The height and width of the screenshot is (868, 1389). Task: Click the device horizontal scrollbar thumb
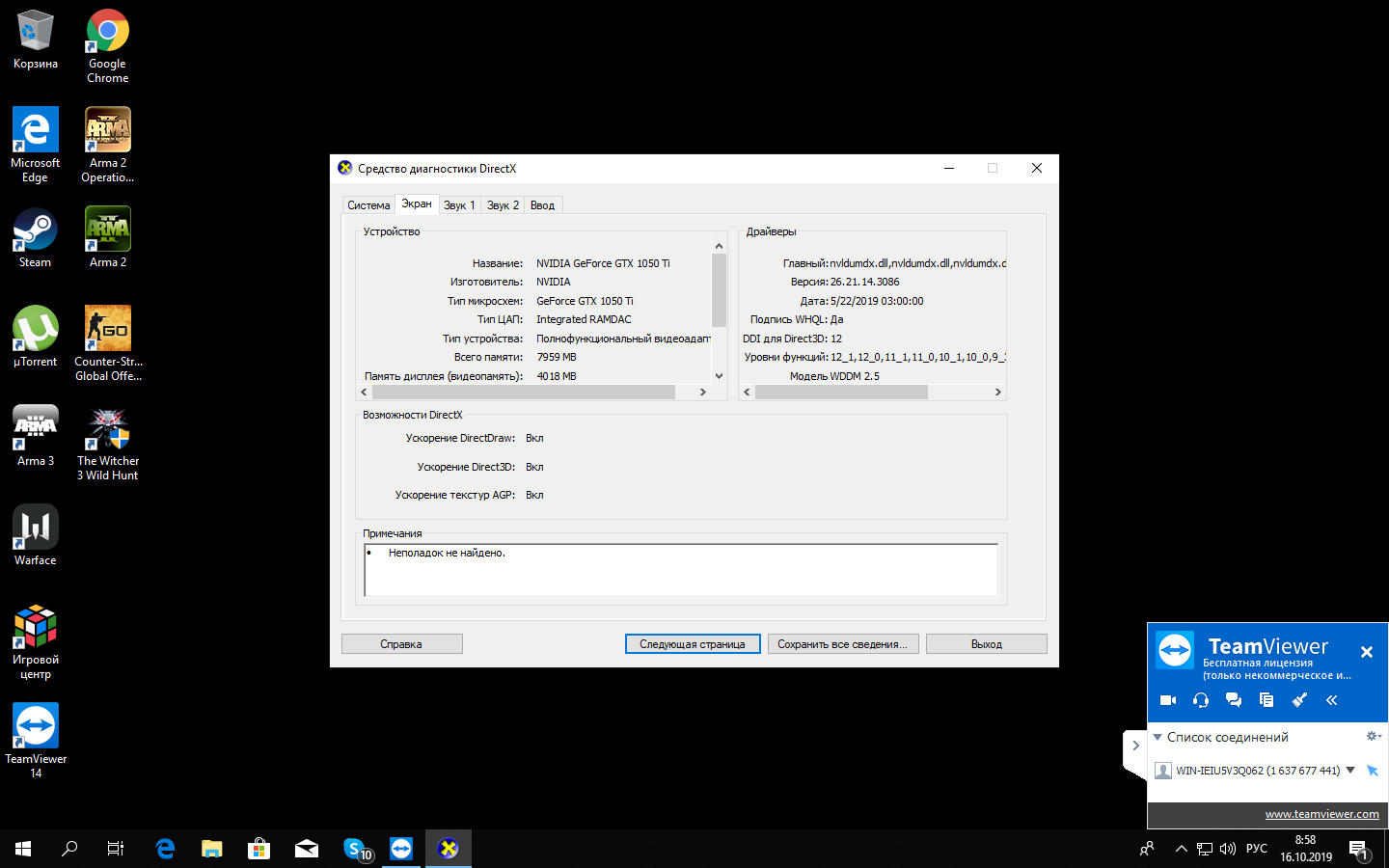pos(524,393)
